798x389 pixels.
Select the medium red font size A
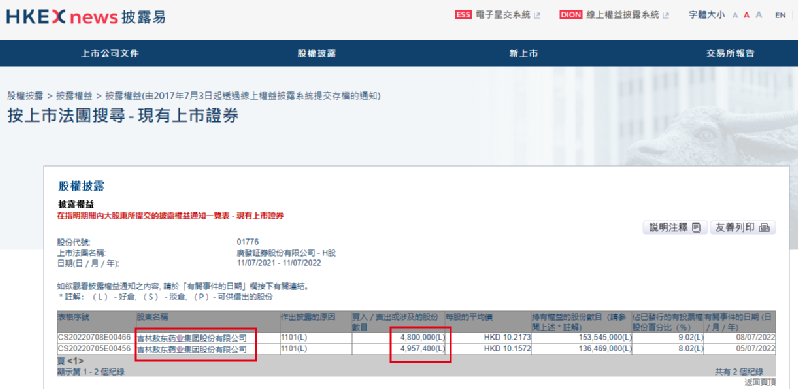click(747, 15)
